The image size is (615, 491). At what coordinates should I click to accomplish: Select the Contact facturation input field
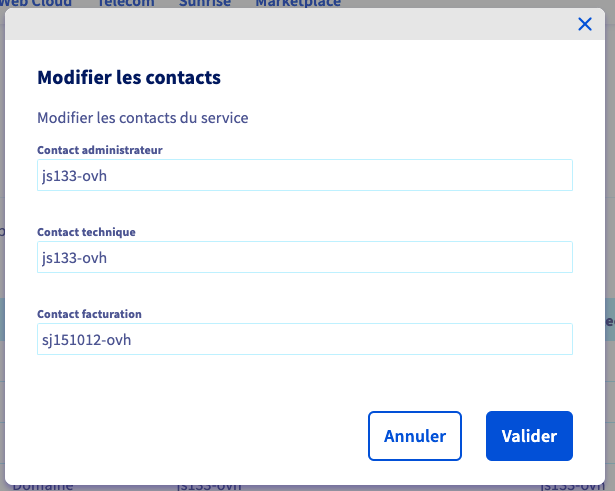tap(305, 339)
